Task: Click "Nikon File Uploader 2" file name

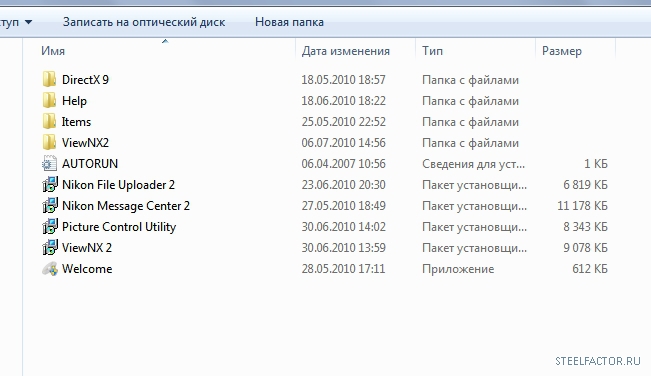Action: [x=118, y=185]
